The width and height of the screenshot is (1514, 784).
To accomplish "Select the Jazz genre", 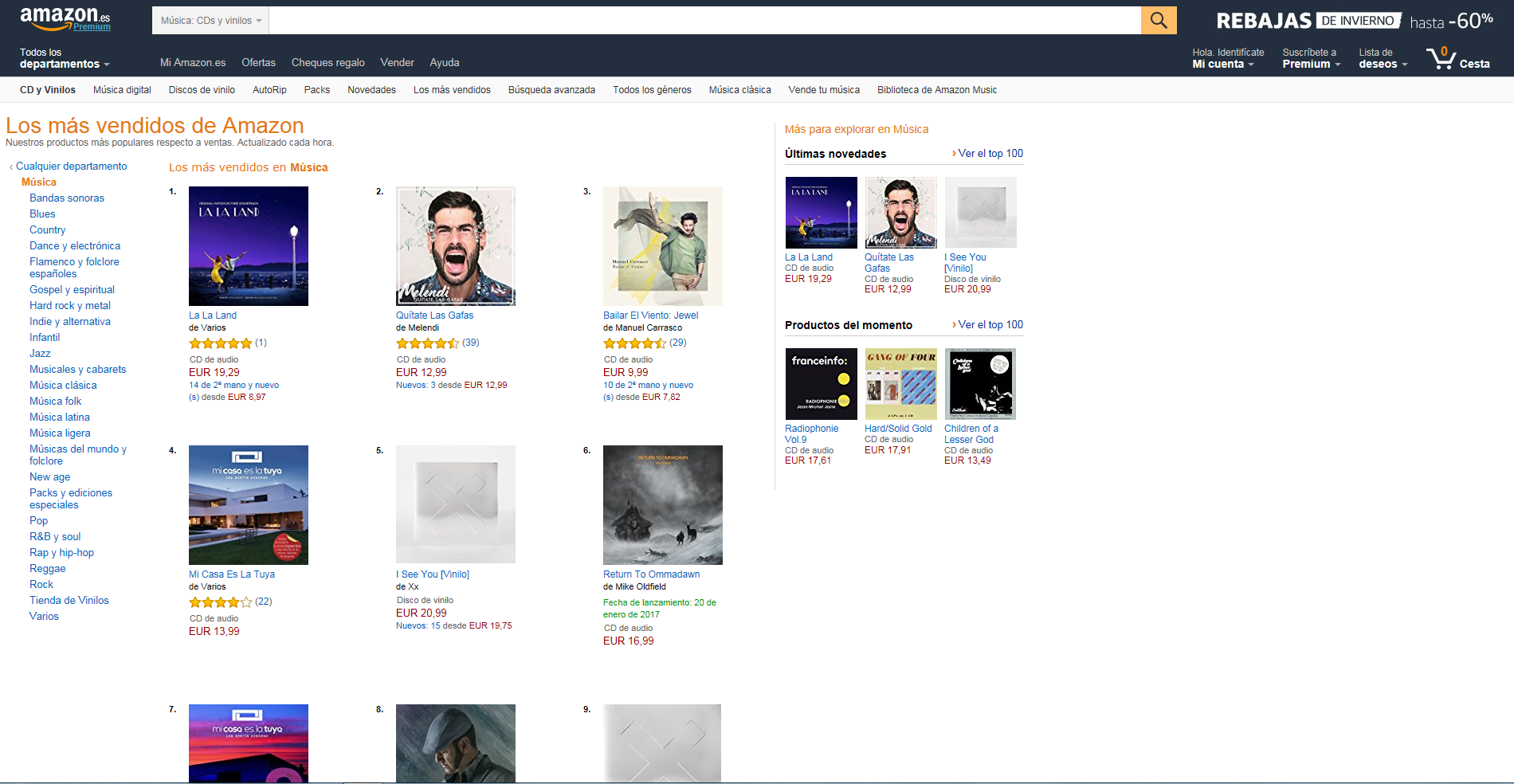I will [40, 354].
